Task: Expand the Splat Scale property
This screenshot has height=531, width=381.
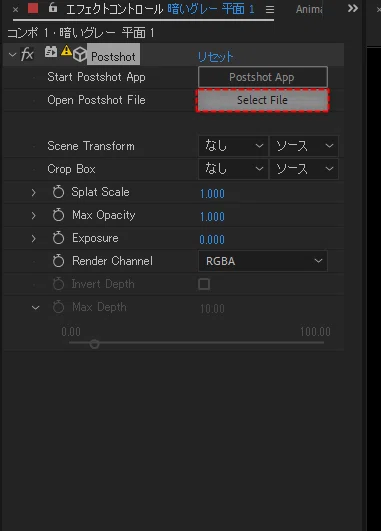Action: [34, 193]
